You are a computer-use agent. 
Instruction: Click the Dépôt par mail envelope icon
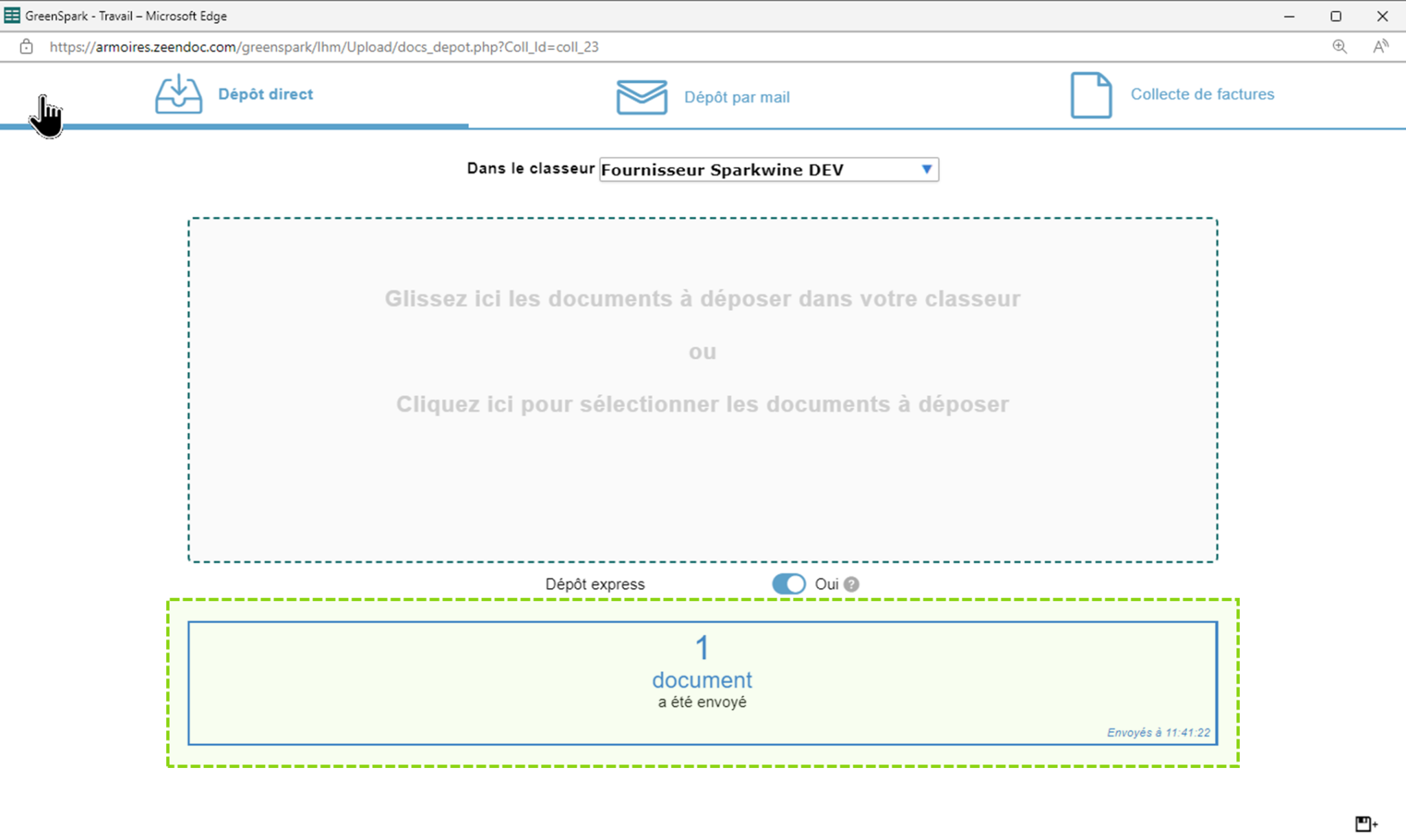pos(641,97)
